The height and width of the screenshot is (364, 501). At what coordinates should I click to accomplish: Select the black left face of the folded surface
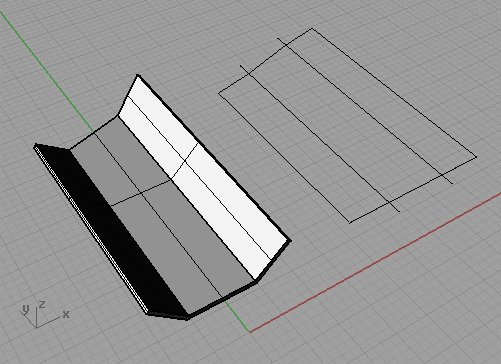pos(110,230)
